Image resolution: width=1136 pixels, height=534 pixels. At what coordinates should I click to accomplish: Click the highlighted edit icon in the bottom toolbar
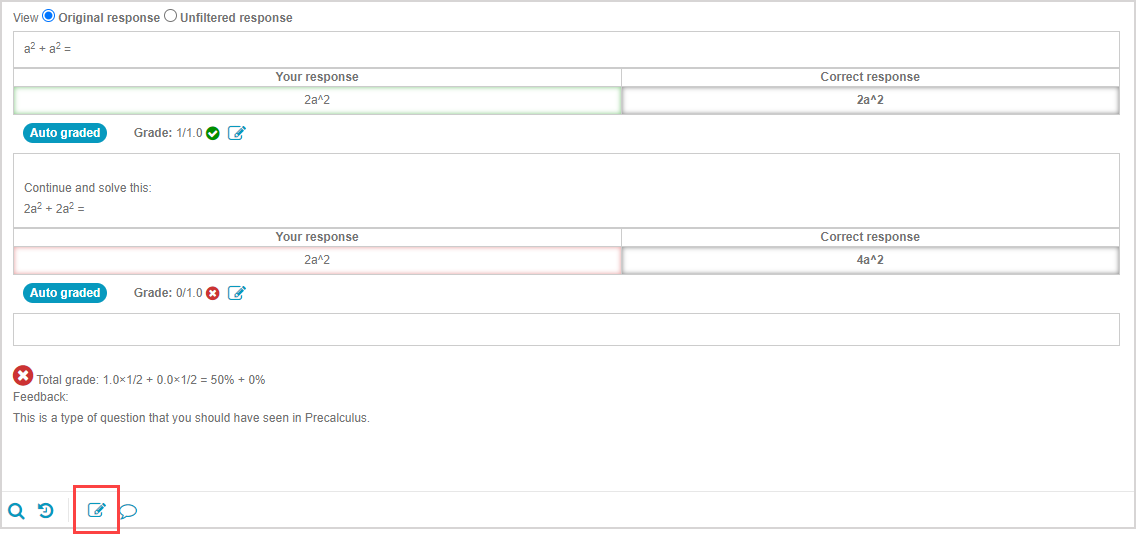coord(97,510)
